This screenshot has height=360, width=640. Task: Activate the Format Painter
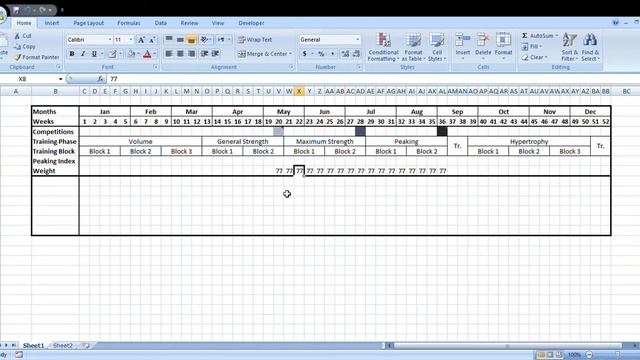pos(37,57)
